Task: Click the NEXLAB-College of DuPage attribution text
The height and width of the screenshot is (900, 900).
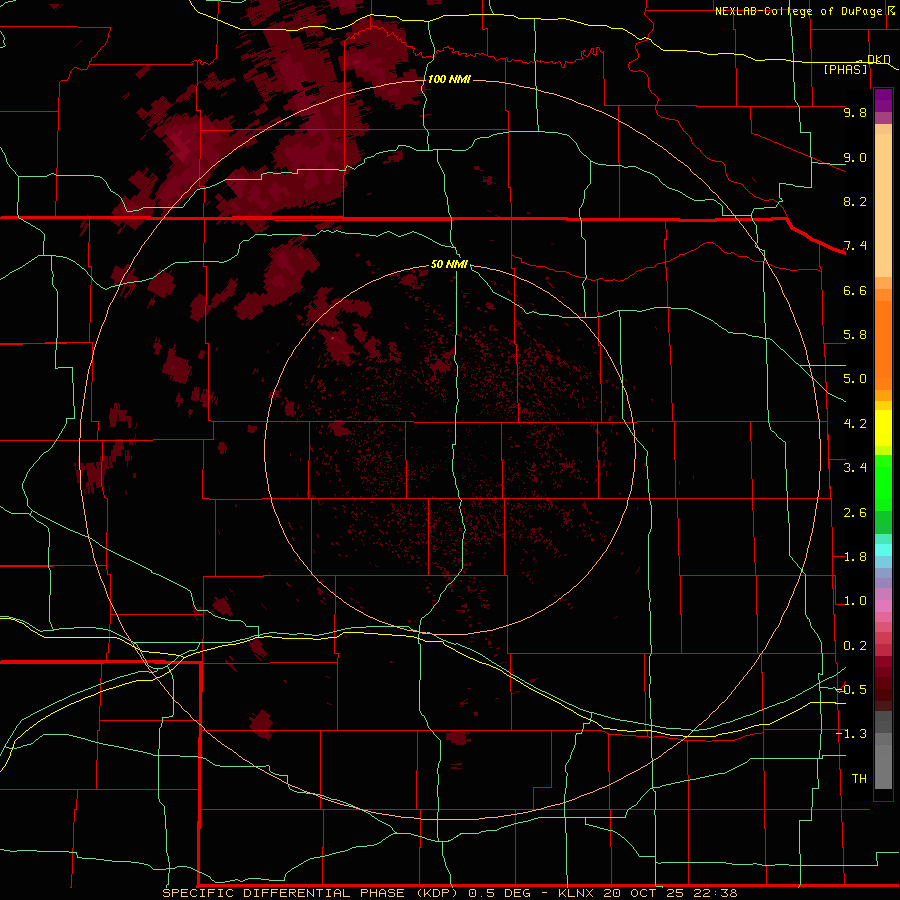Action: 799,11
